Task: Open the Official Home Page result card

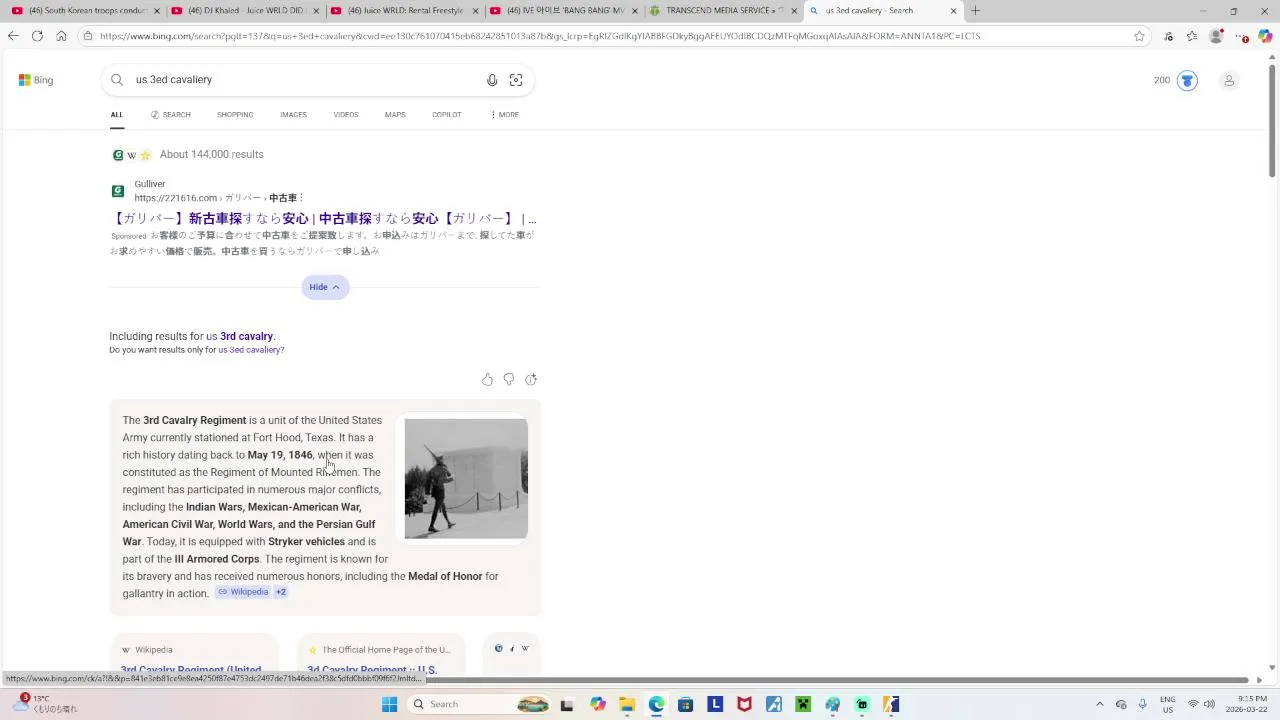Action: (x=381, y=654)
